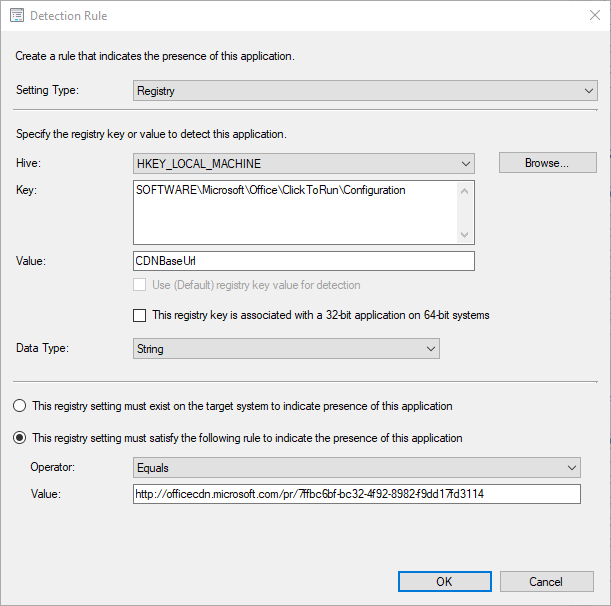Enable 32-bit application on 64-bit systems checkbox
Viewport: 611px width, 606px height.
point(140,315)
